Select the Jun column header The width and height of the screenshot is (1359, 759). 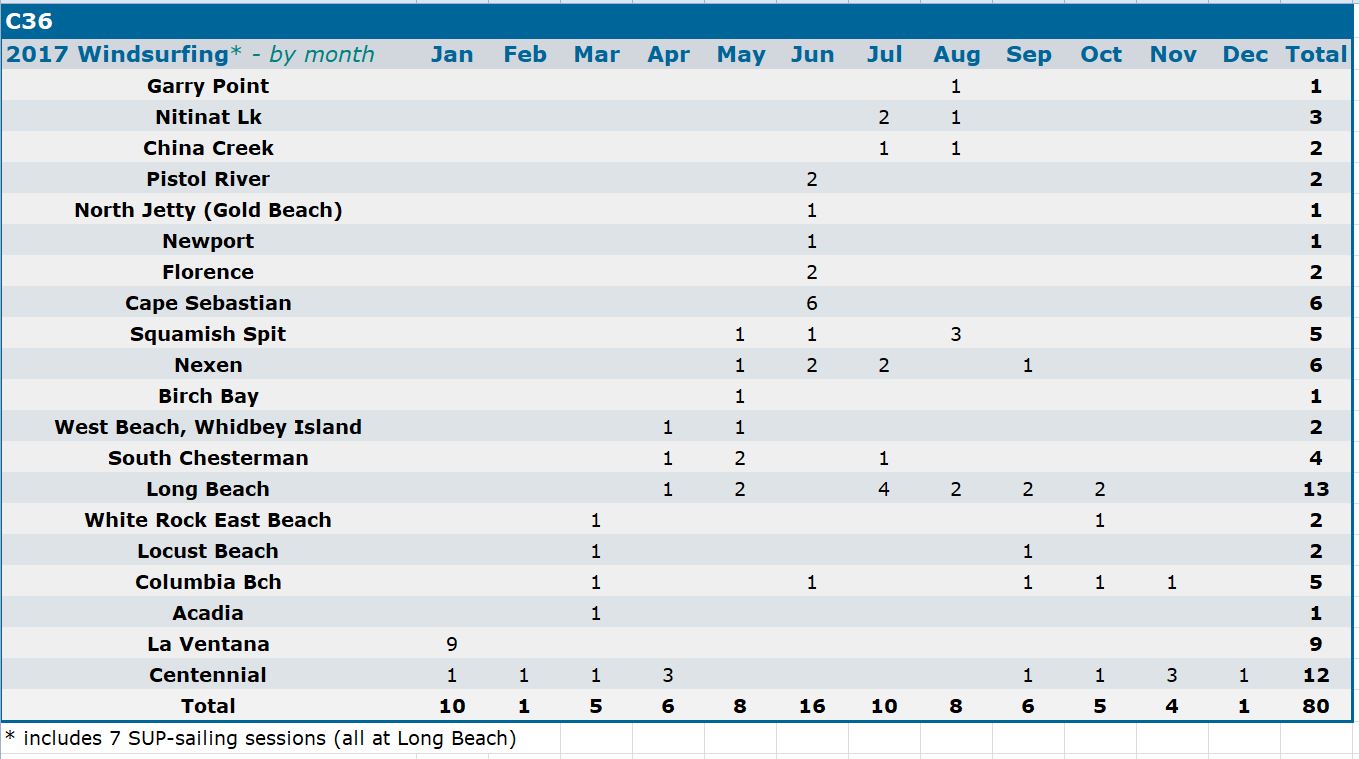[812, 54]
